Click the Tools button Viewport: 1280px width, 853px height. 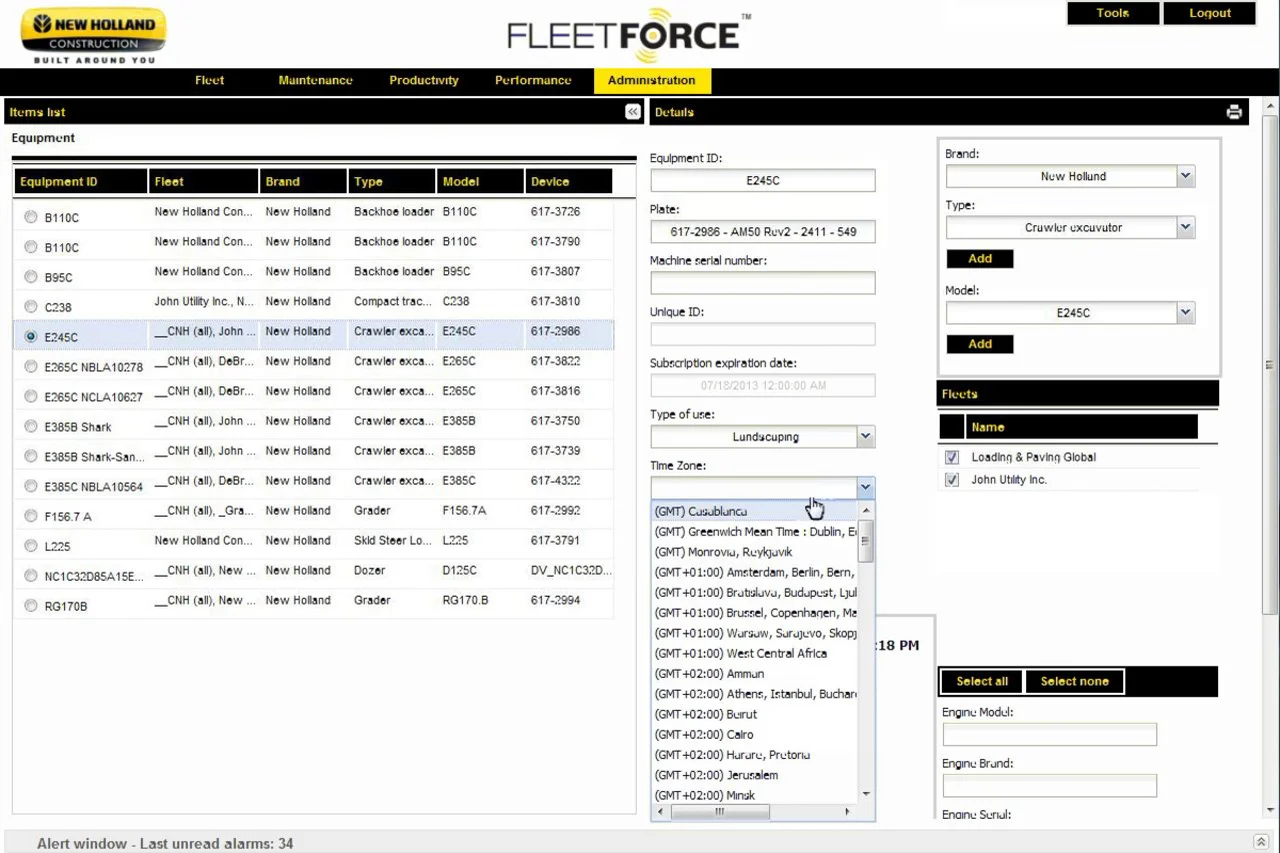(x=1113, y=13)
